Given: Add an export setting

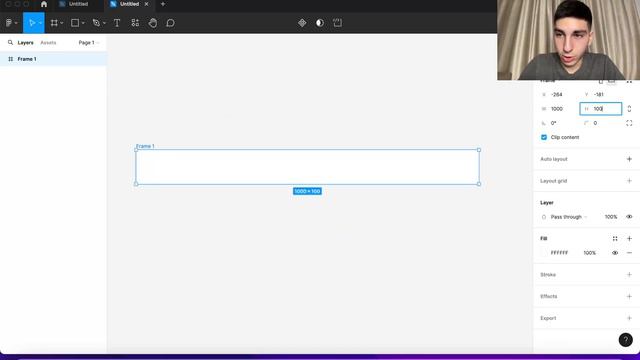Looking at the screenshot, I should (x=629, y=318).
